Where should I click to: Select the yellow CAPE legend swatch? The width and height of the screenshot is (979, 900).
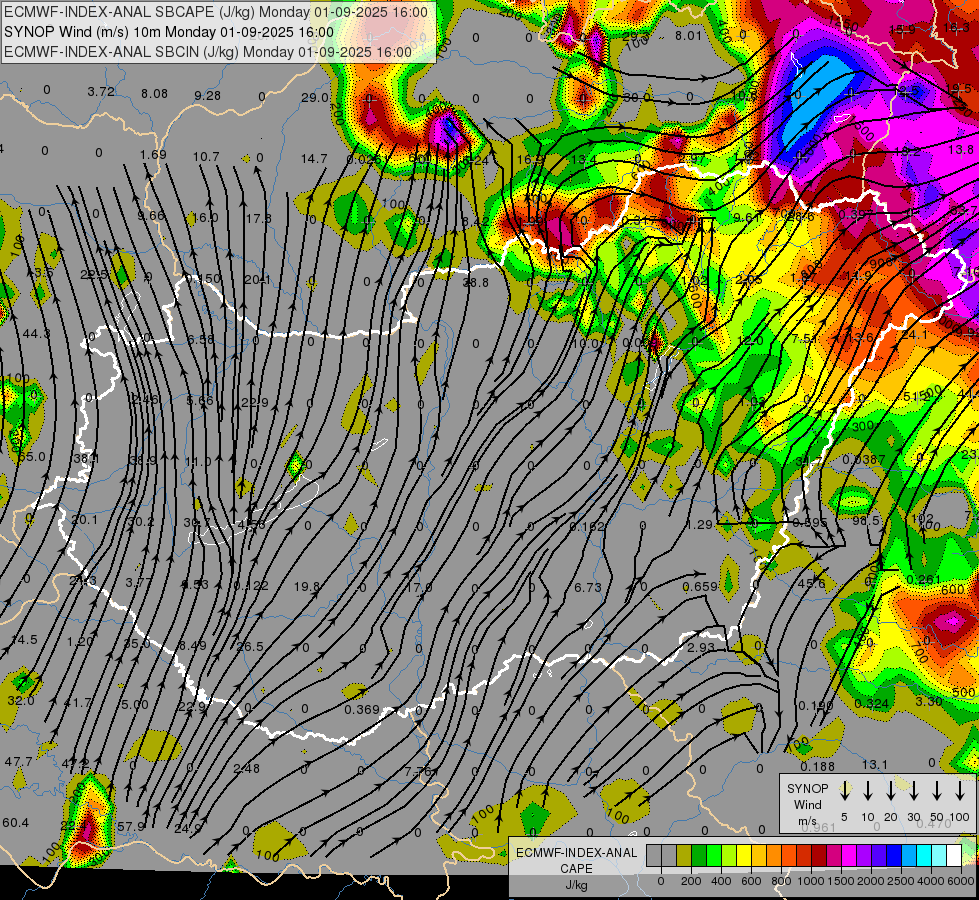pyautogui.click(x=744, y=856)
